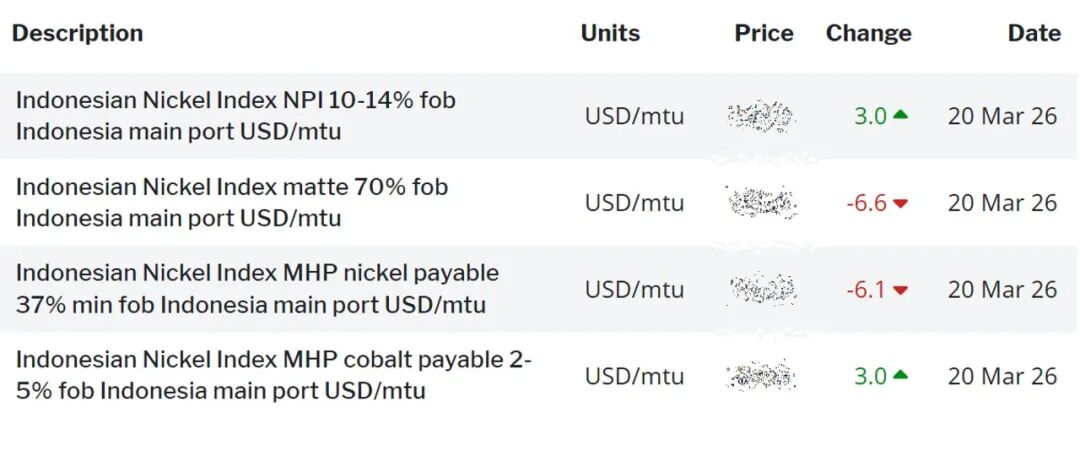Click blurred price in matte 70% row

(762, 203)
